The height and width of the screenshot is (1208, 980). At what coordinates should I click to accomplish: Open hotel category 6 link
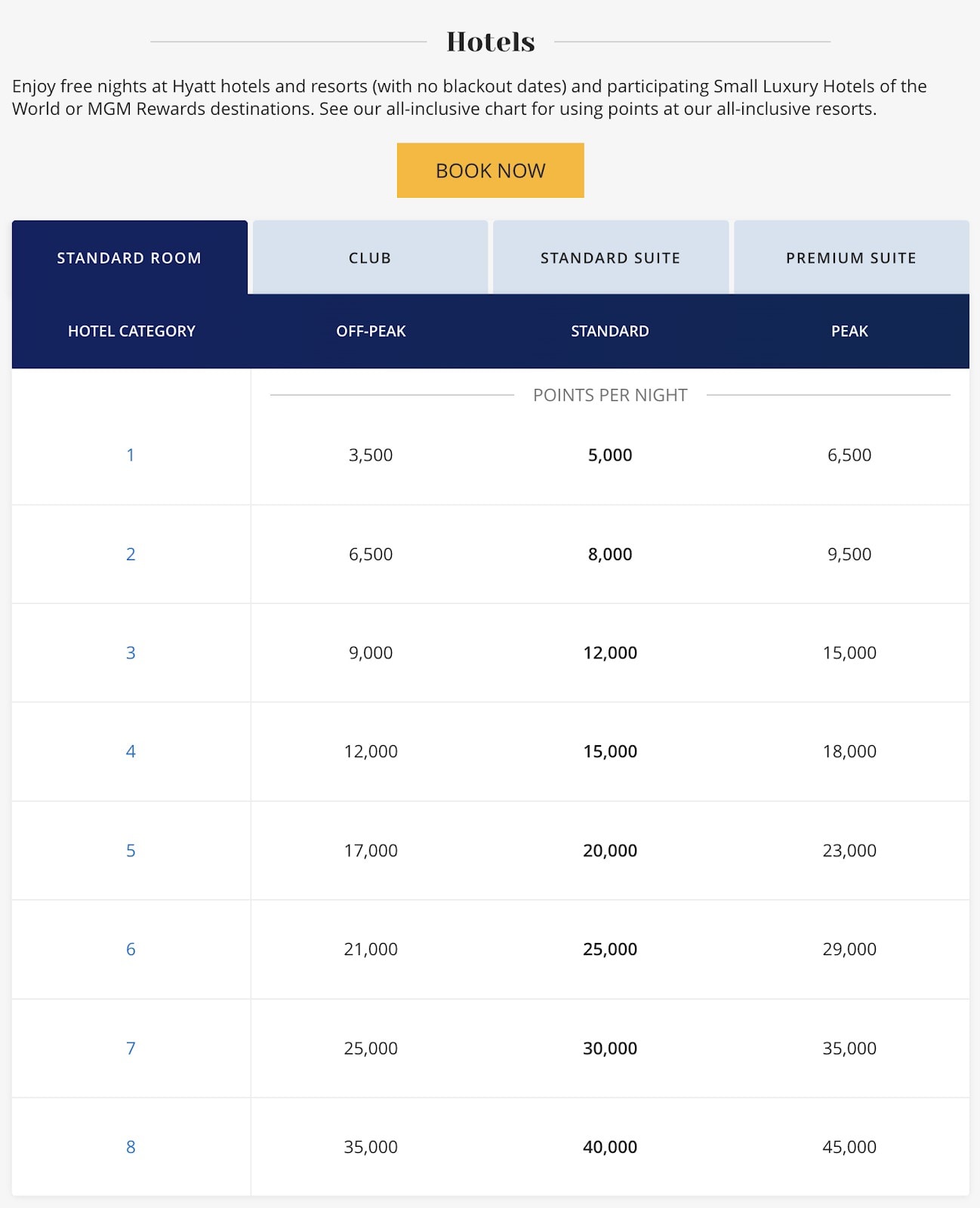pos(131,950)
